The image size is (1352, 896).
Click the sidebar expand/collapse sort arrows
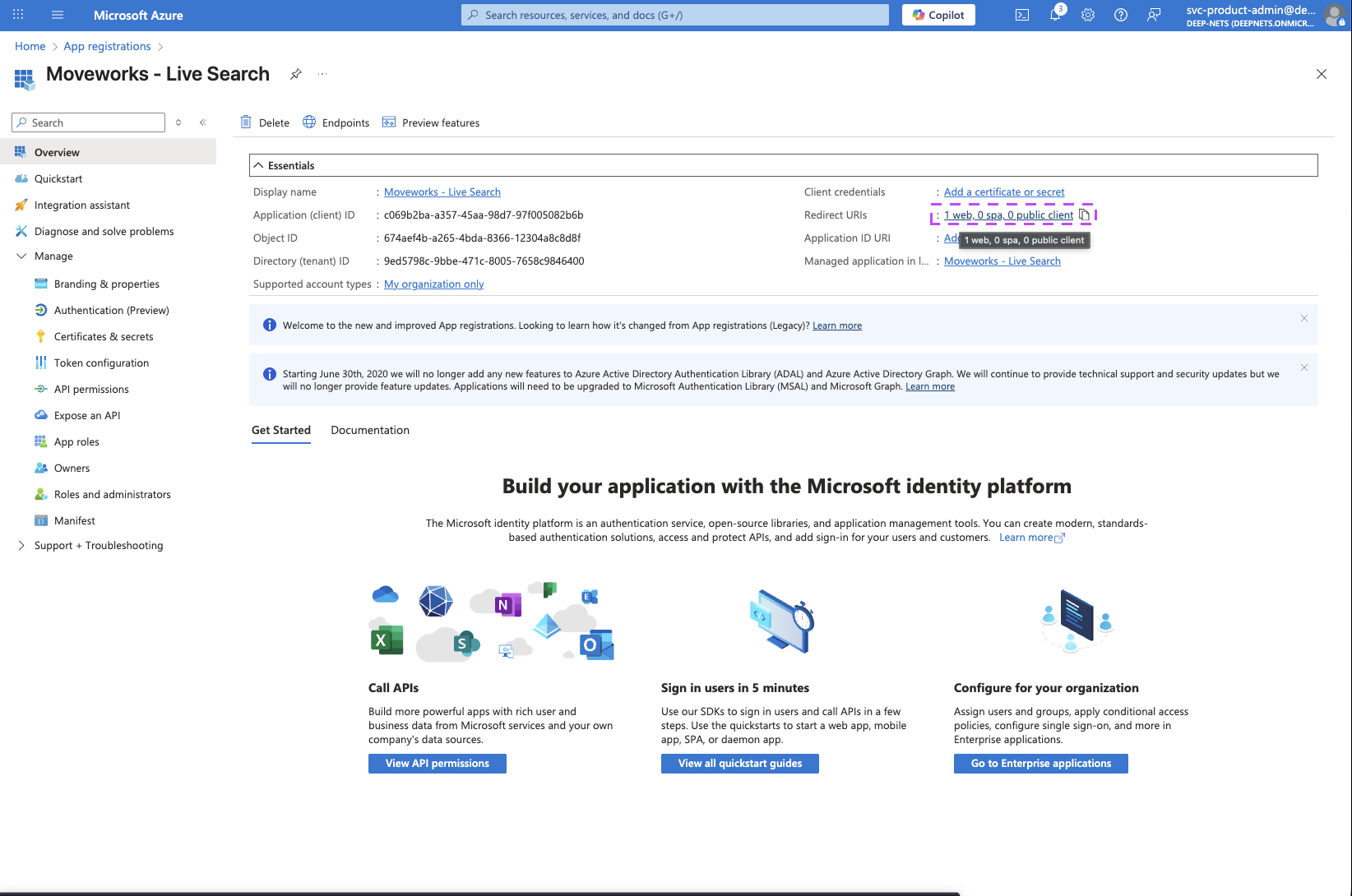tap(178, 122)
